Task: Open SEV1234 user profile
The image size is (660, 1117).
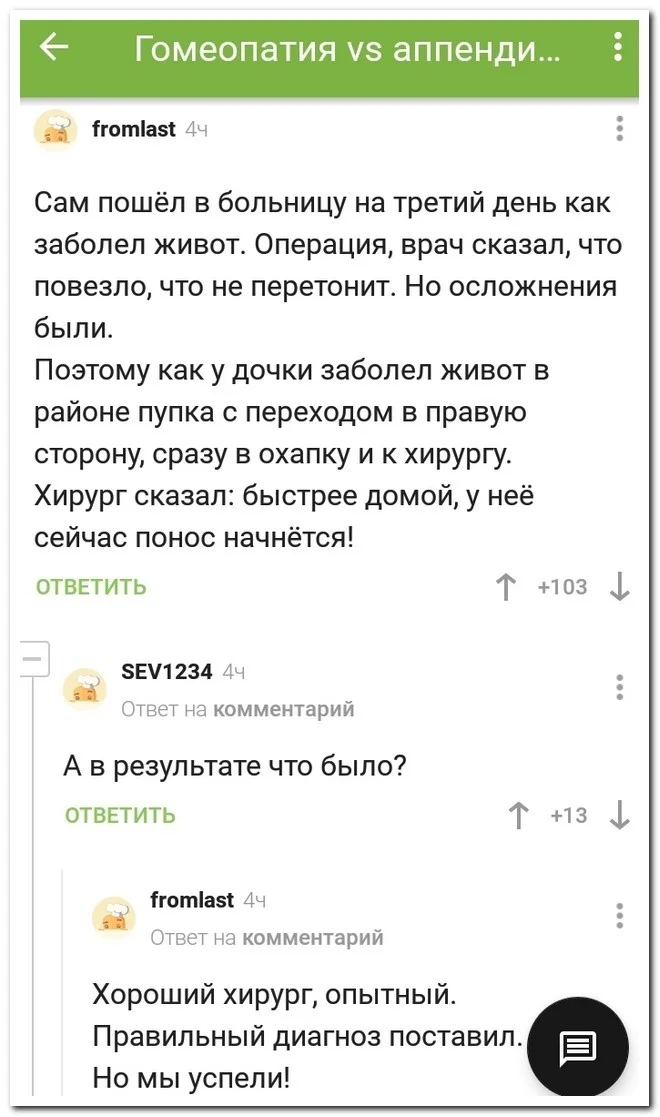Action: click(x=166, y=672)
